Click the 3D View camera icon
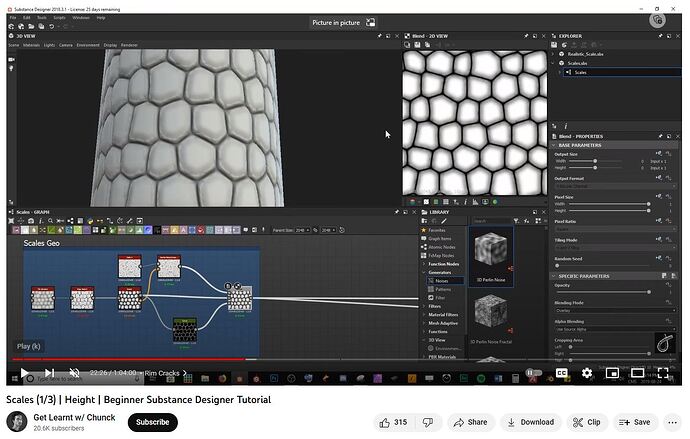Image resolution: width=690 pixels, height=439 pixels. (11, 59)
